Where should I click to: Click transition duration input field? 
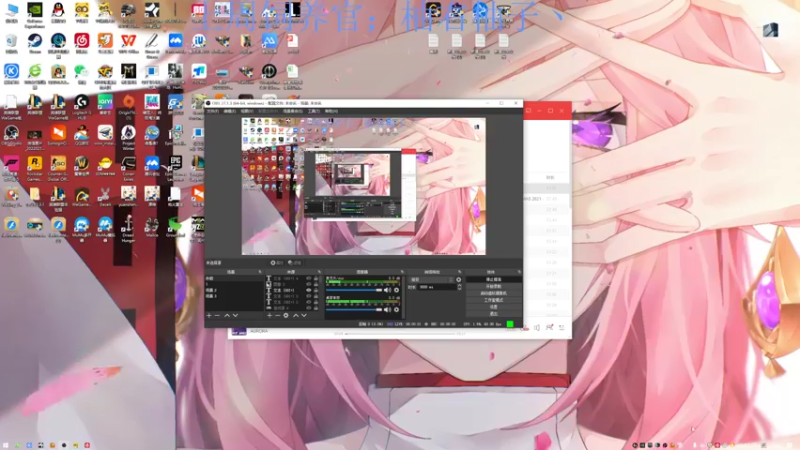click(437, 287)
